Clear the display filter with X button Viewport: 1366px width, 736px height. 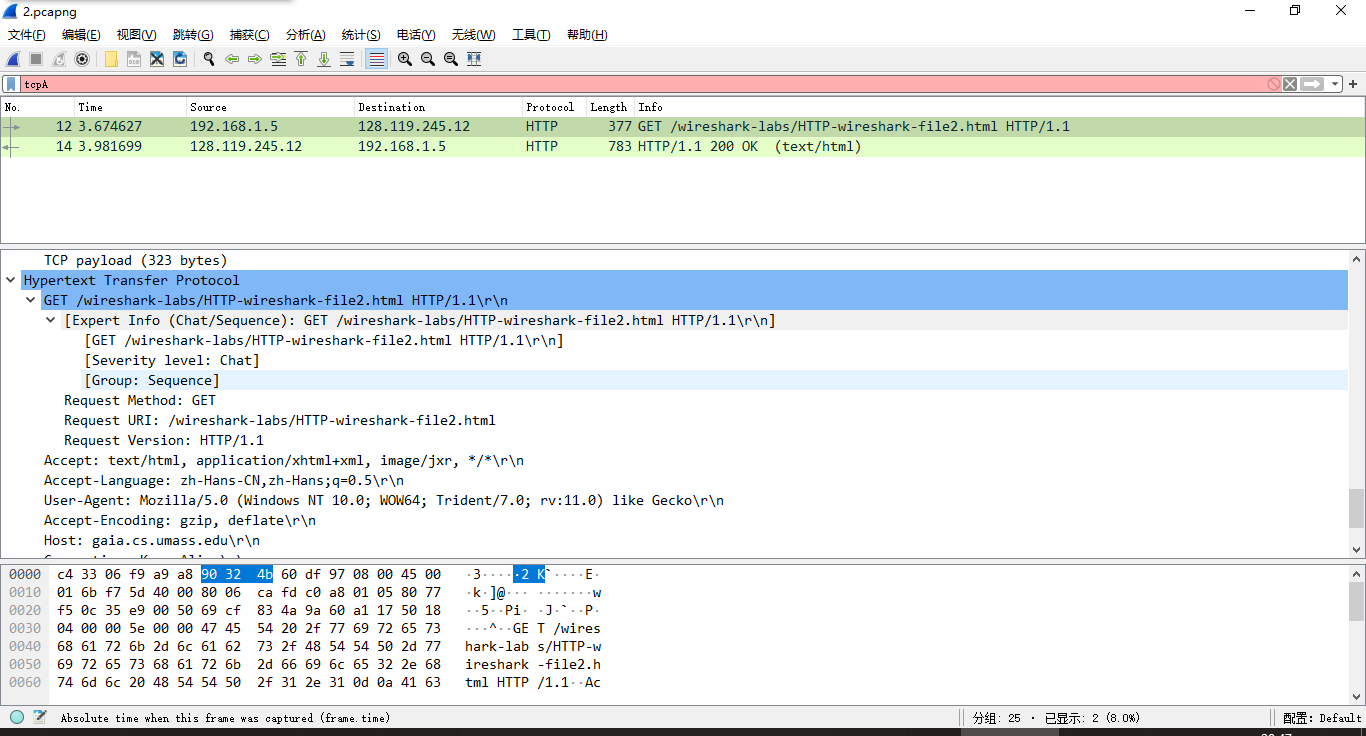(1290, 84)
